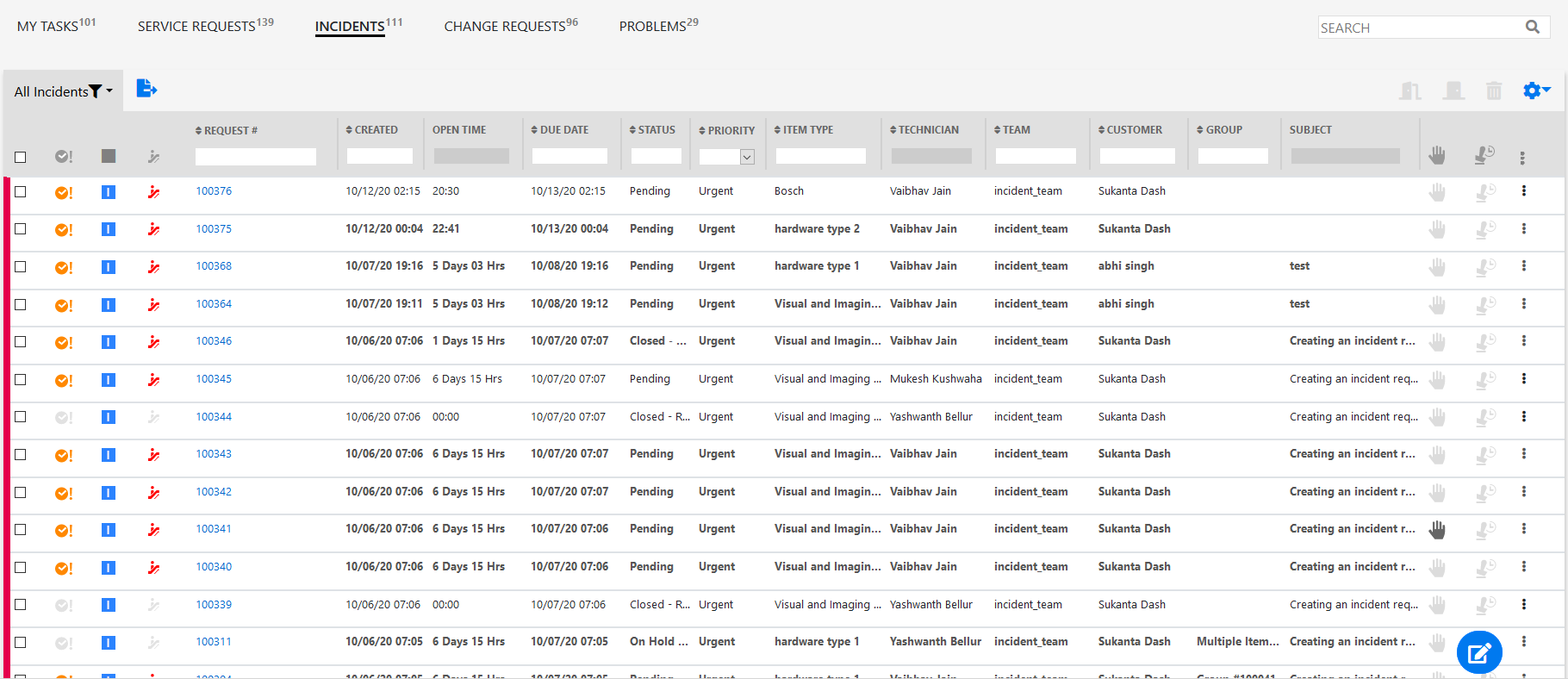Viewport: 1568px width, 679px height.
Task: Open three-dot menu for request 100364
Action: coord(1524,304)
